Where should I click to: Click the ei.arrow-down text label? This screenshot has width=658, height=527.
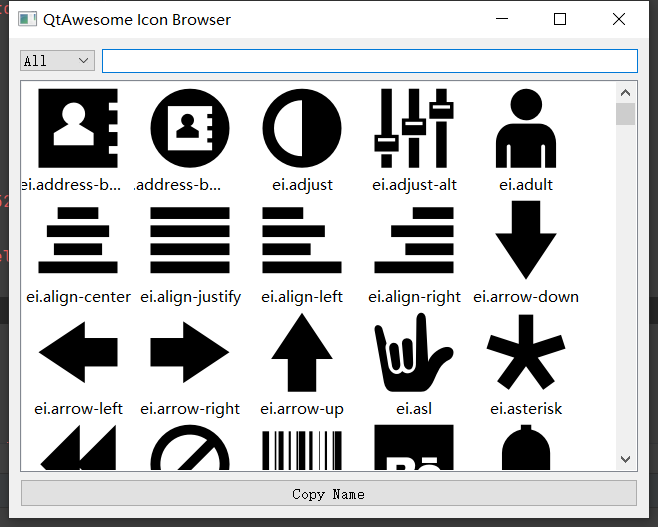click(x=526, y=297)
